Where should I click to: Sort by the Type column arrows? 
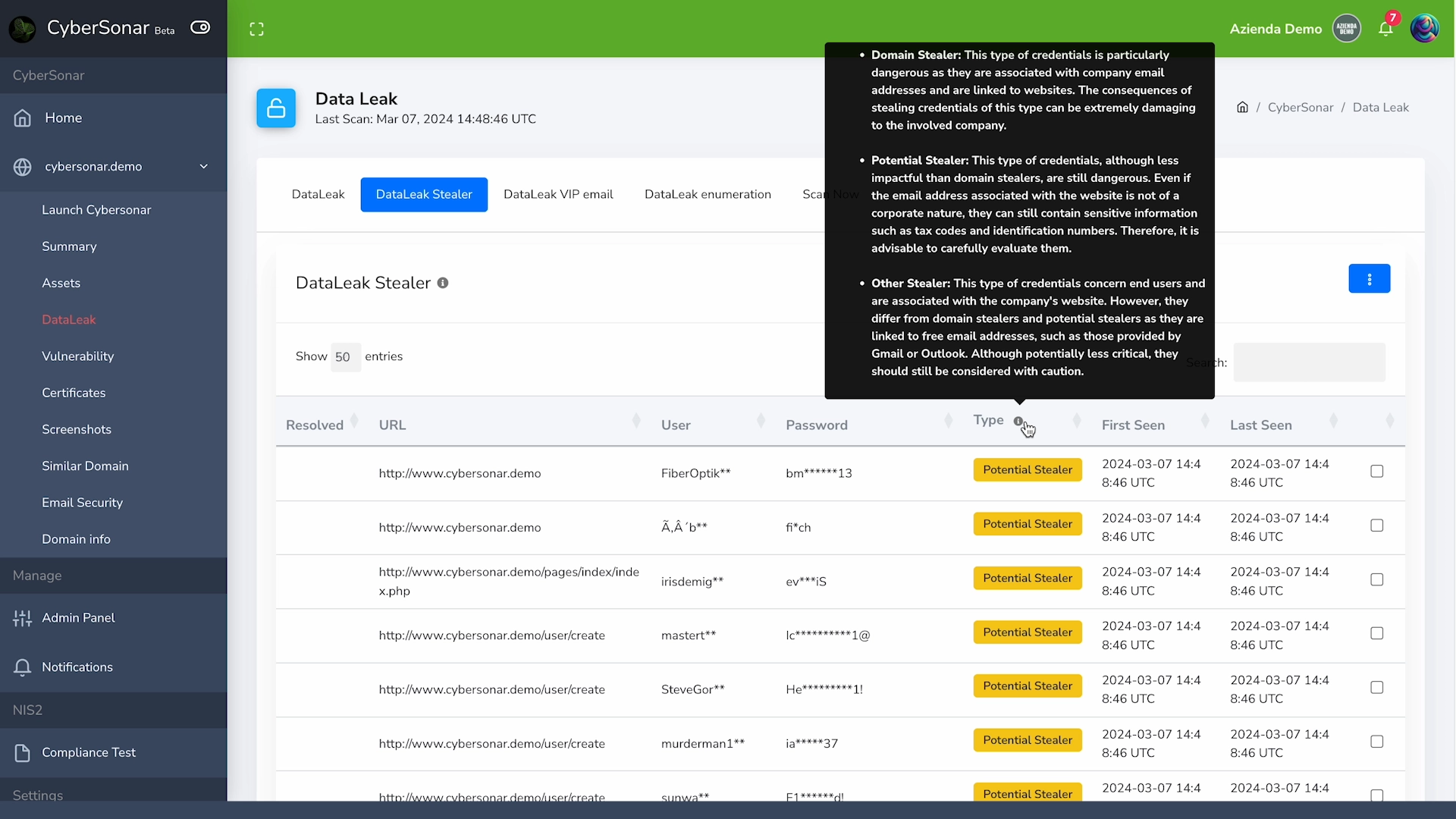point(1077,421)
